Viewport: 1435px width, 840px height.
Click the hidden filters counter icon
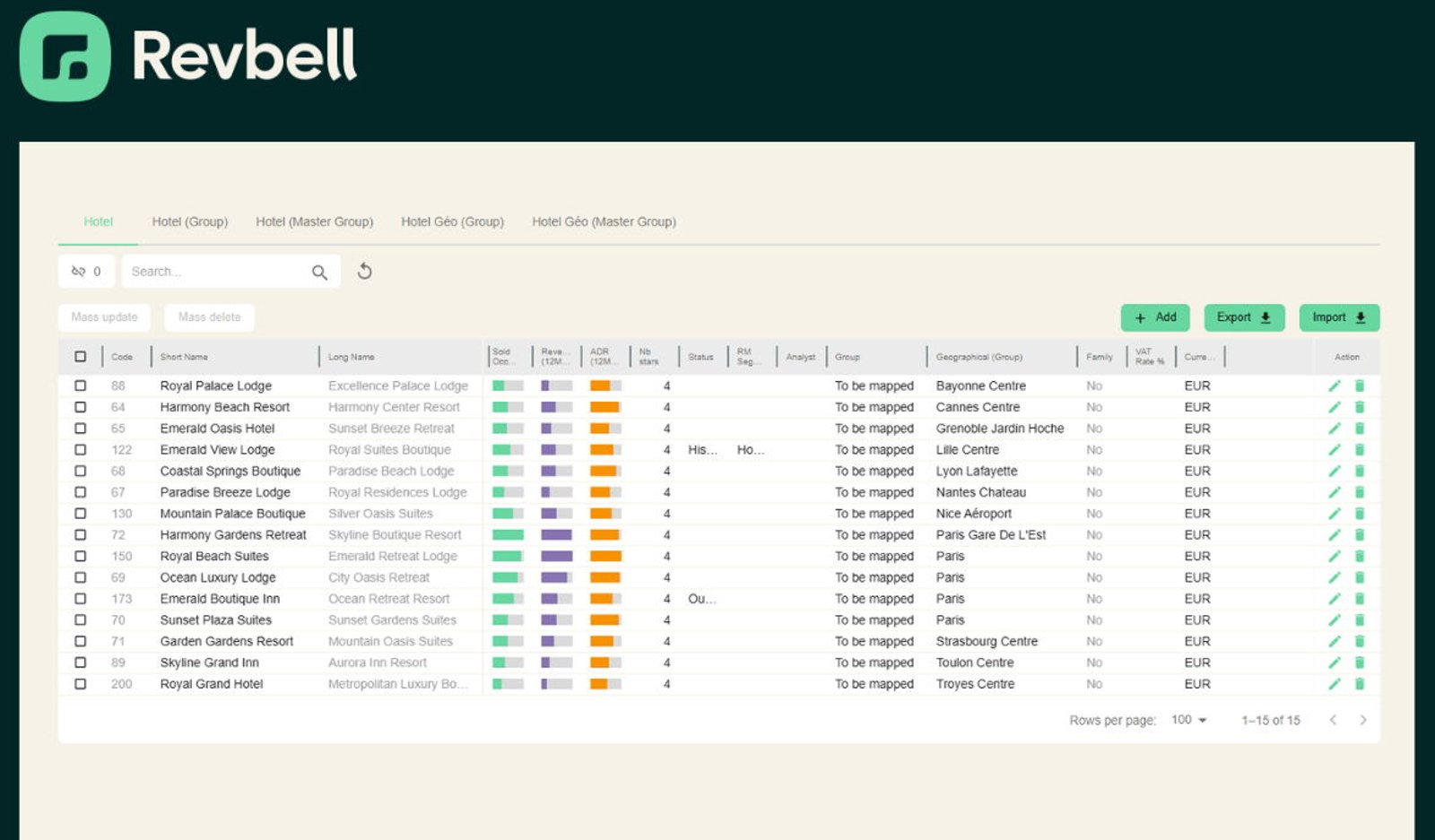[x=79, y=271]
